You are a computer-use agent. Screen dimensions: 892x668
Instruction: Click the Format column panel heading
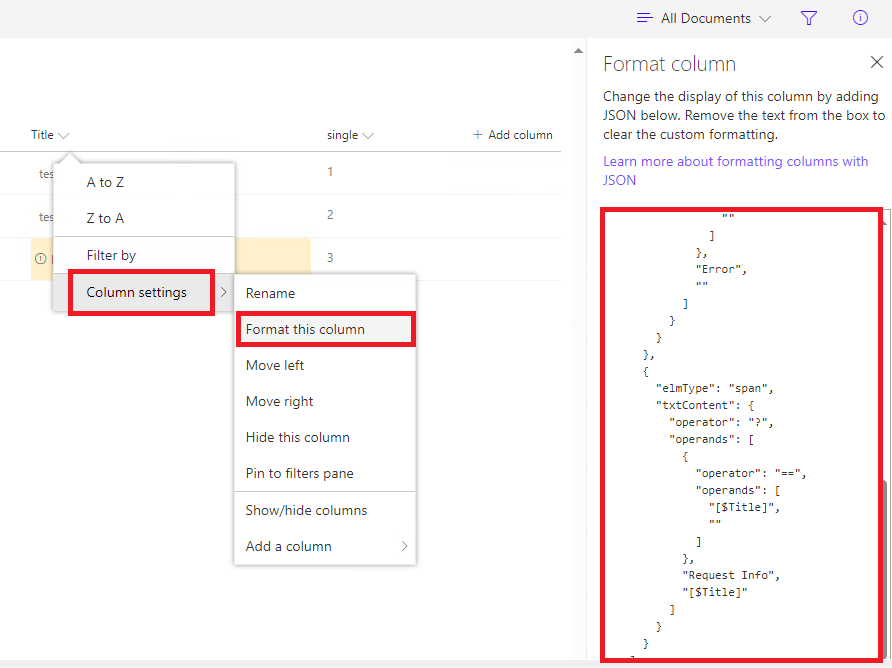coord(669,64)
